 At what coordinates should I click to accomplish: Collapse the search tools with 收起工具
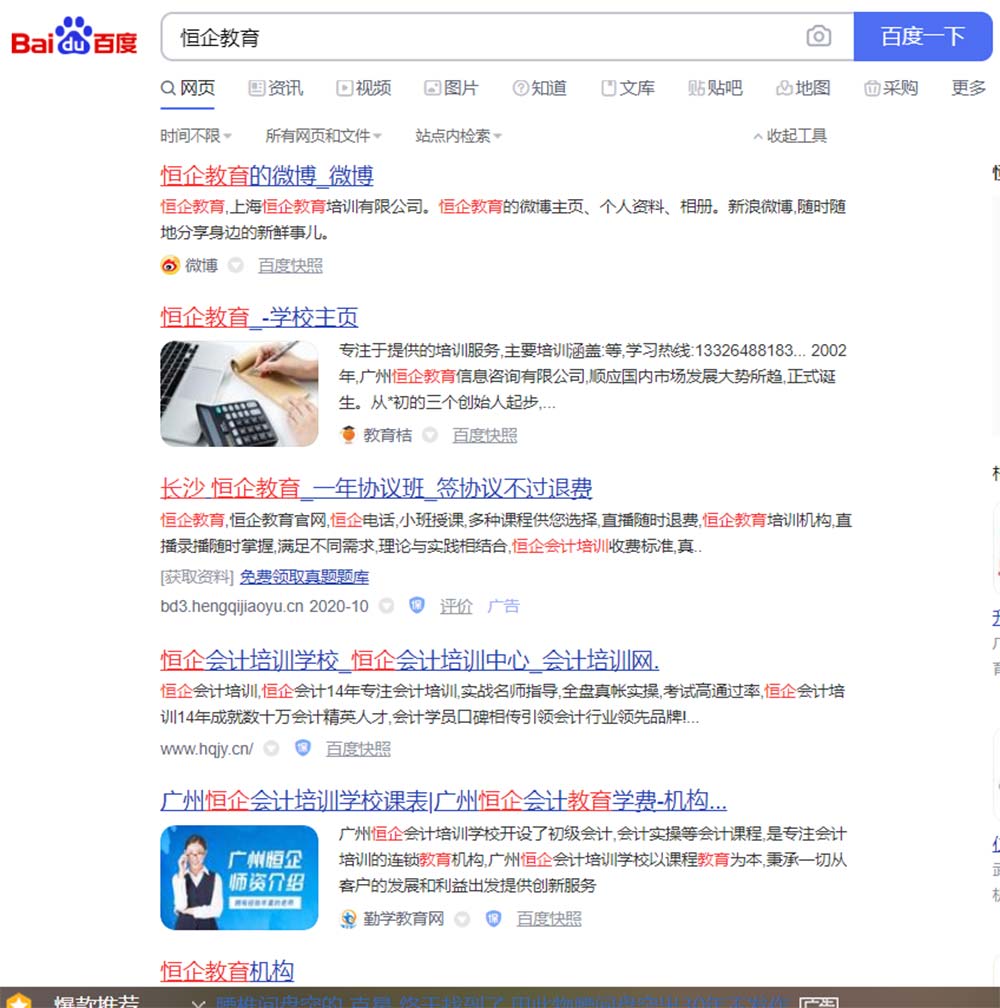pyautogui.click(x=790, y=136)
